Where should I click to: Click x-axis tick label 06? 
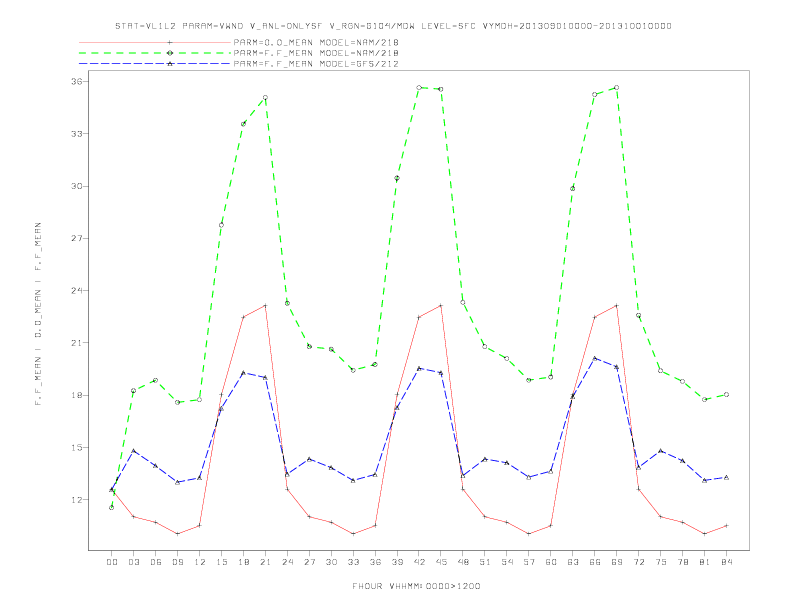(x=156, y=562)
